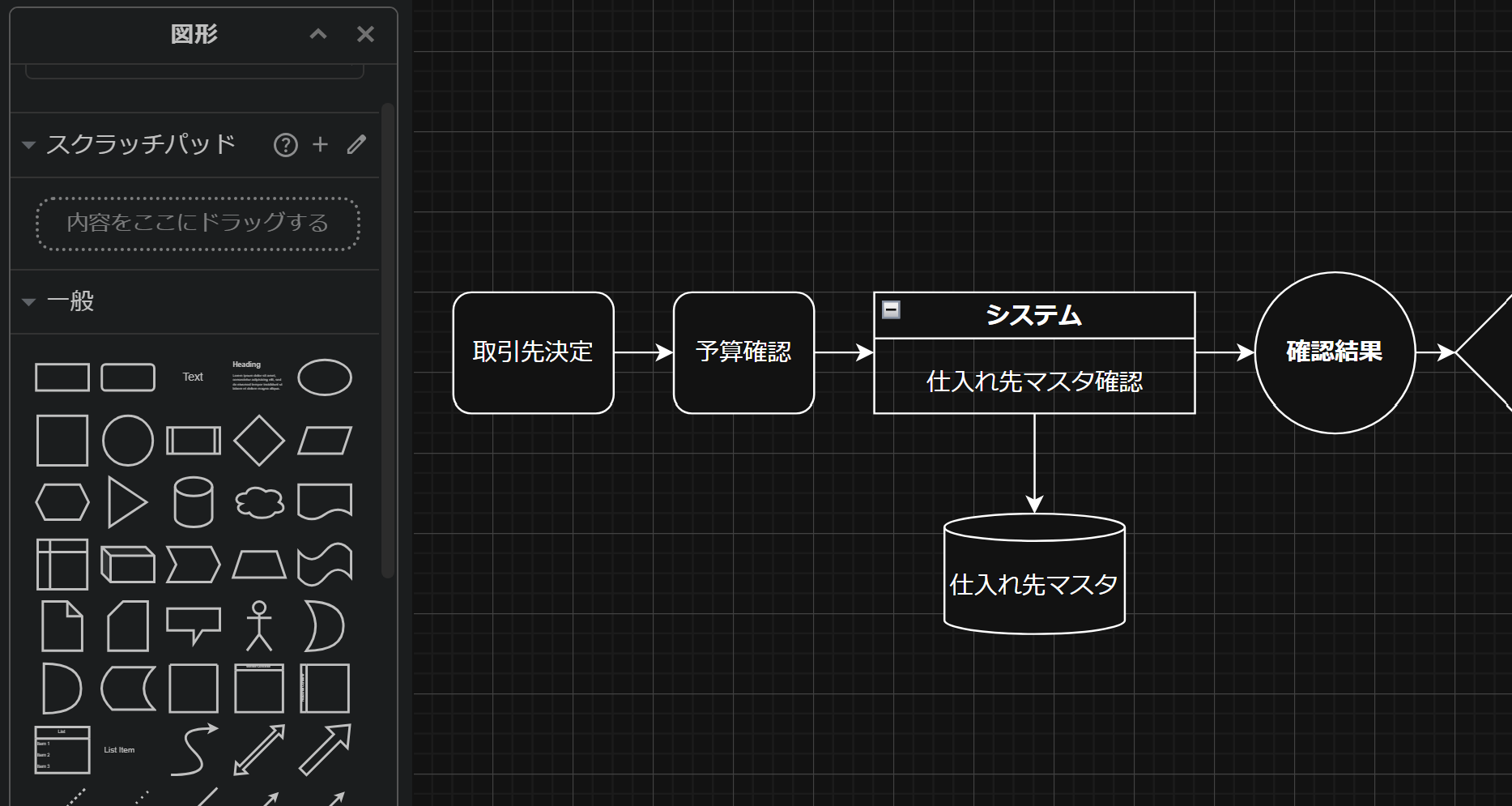The width and height of the screenshot is (1512, 806).
Task: Select the Card shape with cut corner
Action: coord(128,626)
